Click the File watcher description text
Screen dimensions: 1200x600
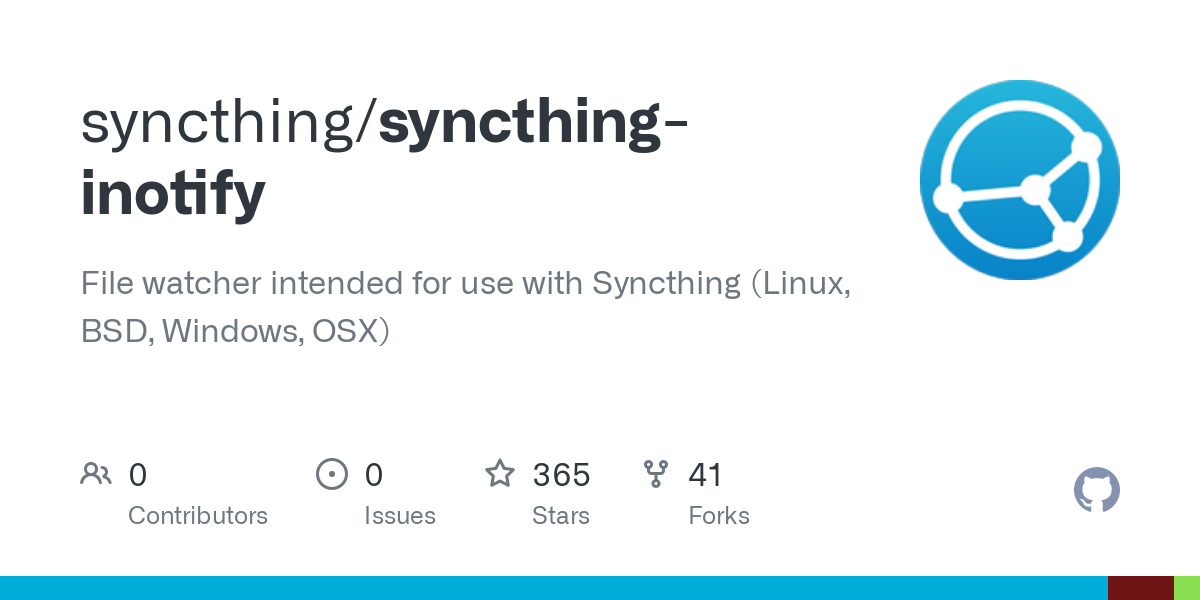click(x=466, y=306)
